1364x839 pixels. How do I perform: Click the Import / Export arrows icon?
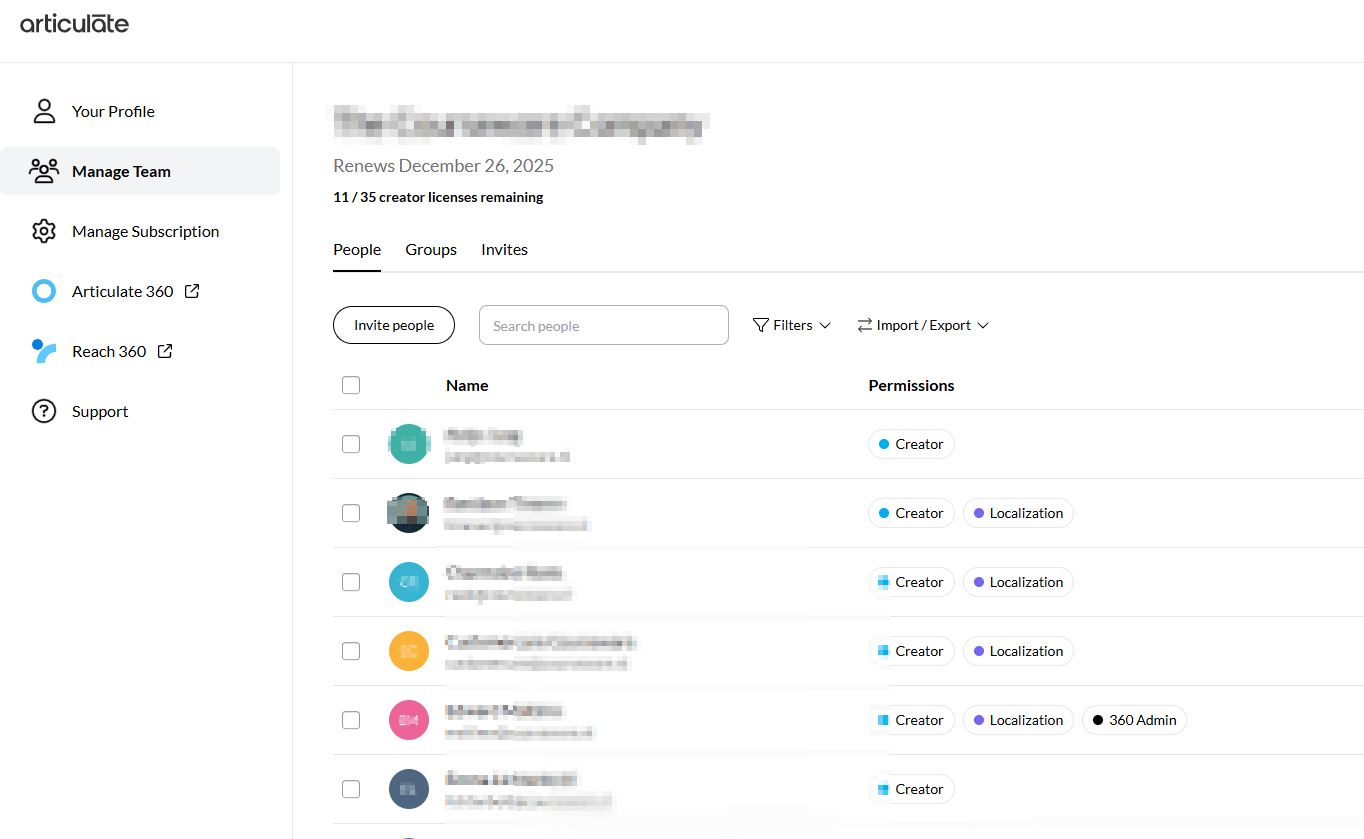(865, 325)
